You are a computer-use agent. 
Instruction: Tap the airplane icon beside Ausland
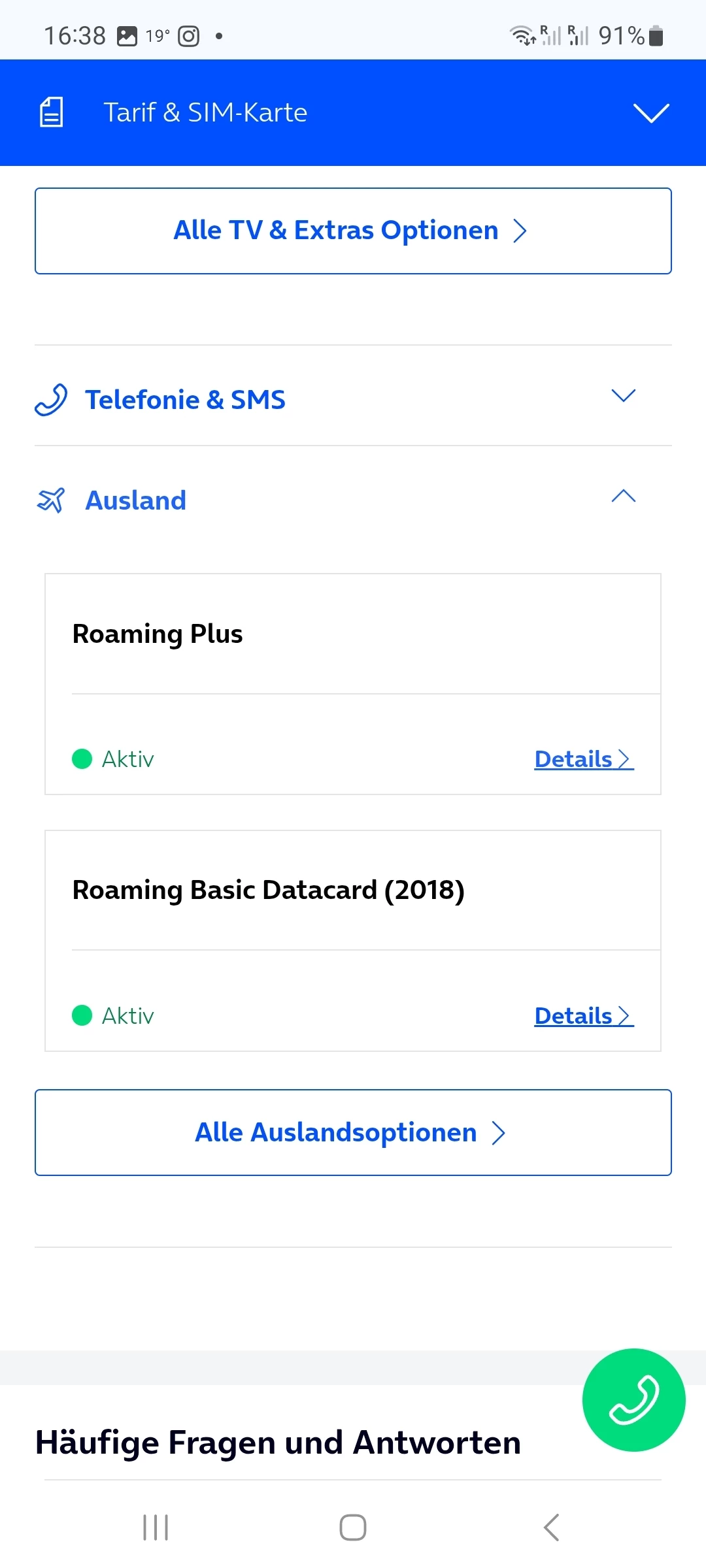pyautogui.click(x=51, y=500)
